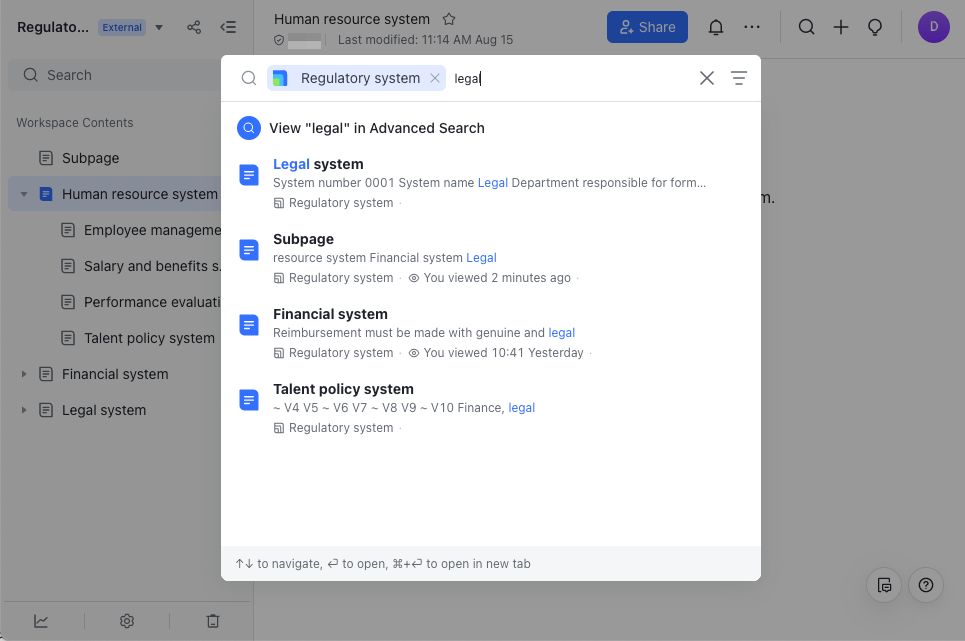This screenshot has width=965, height=641.
Task: Open the trash bin icon
Action: (213, 621)
